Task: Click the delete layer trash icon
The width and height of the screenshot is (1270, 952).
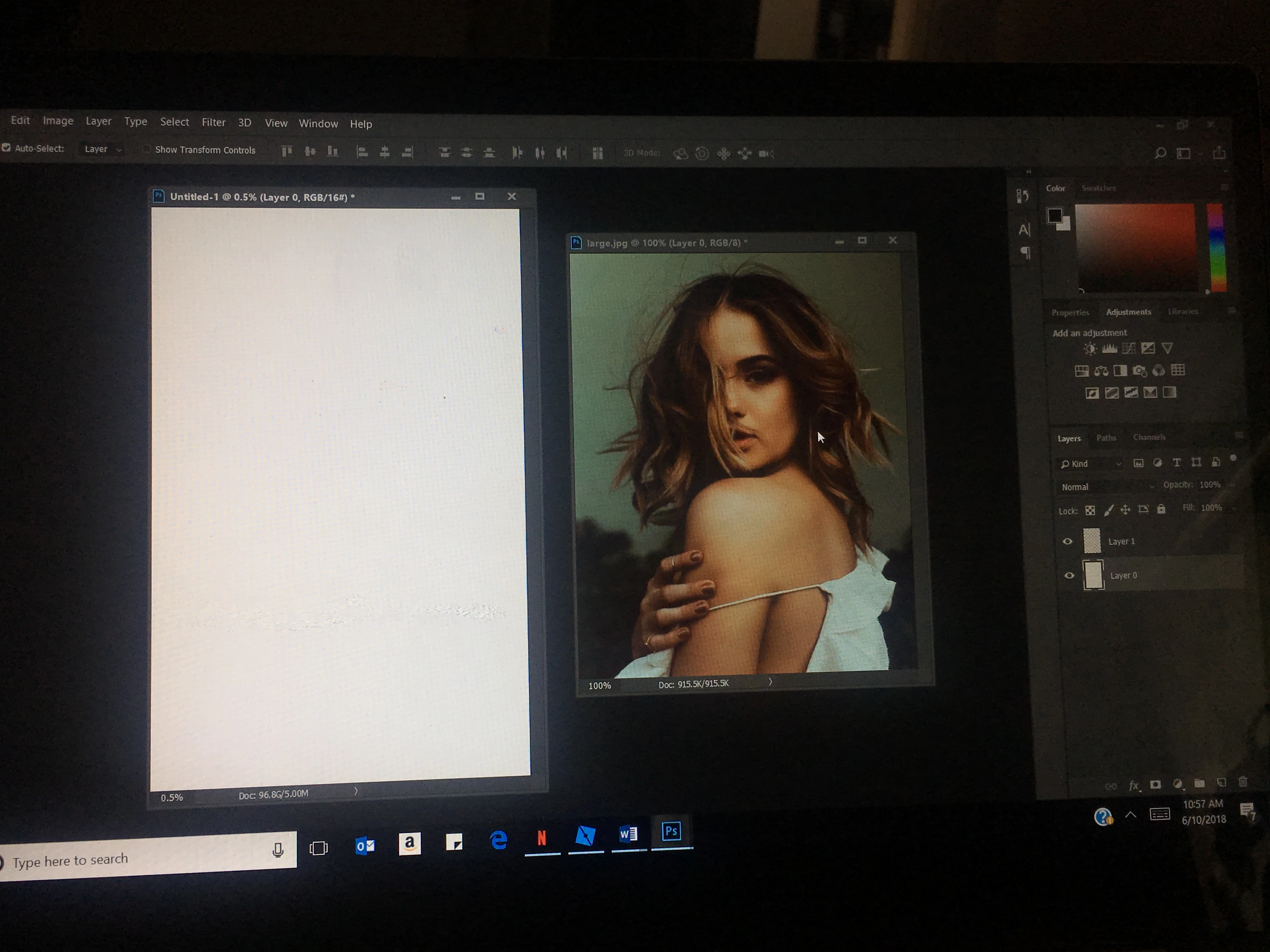Action: pyautogui.click(x=1243, y=782)
